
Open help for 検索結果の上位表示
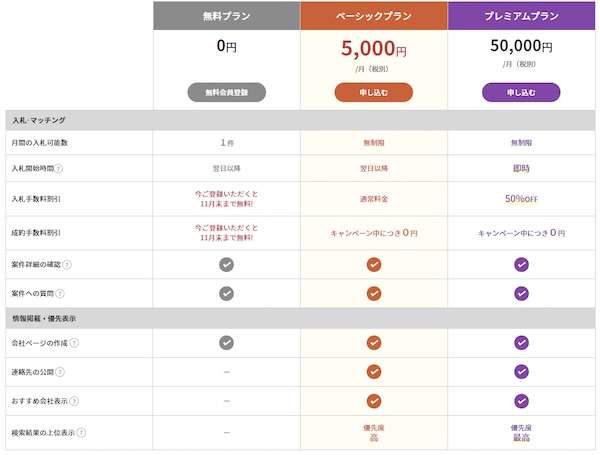(x=81, y=432)
